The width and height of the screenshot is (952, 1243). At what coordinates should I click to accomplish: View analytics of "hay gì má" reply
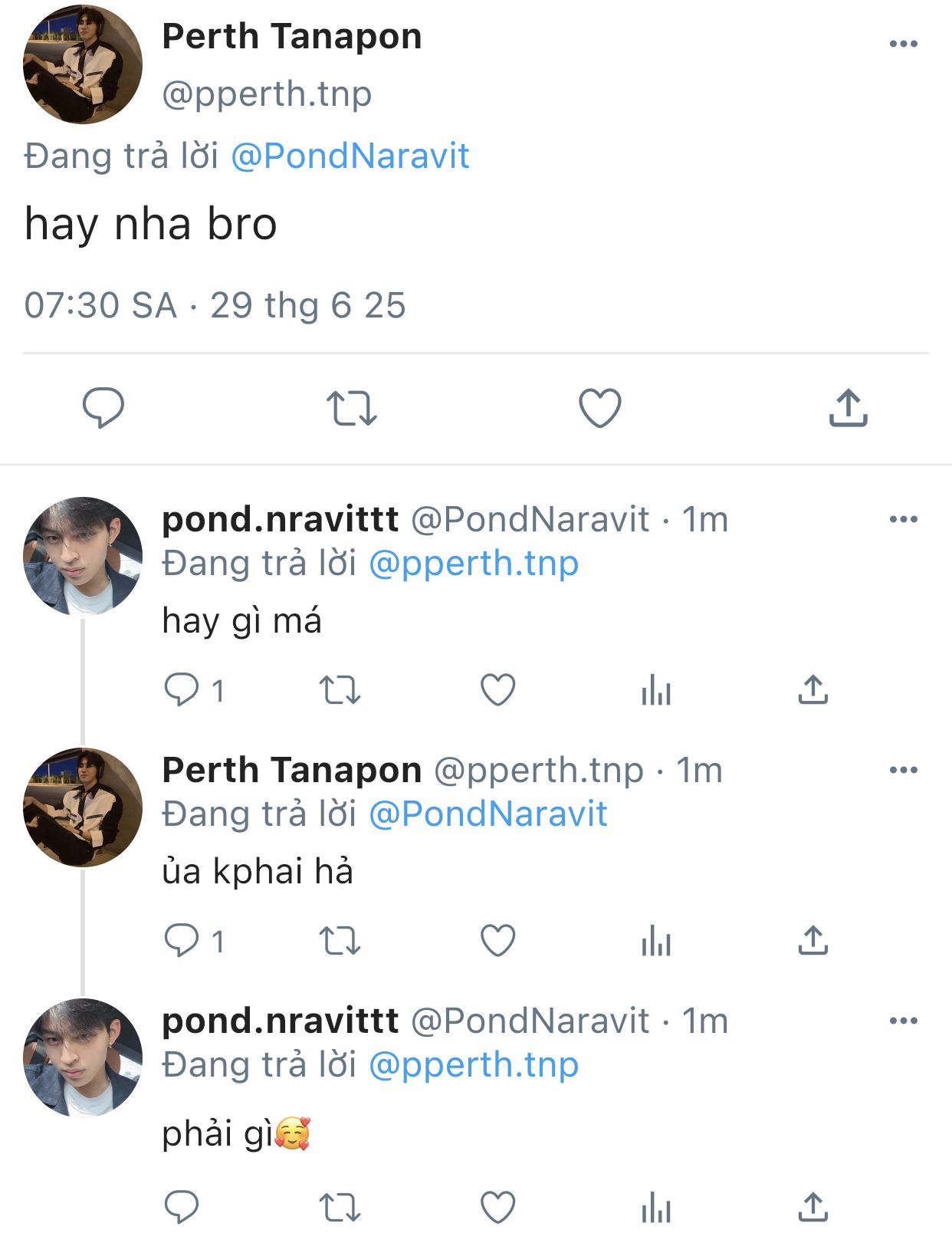pyautogui.click(x=656, y=689)
